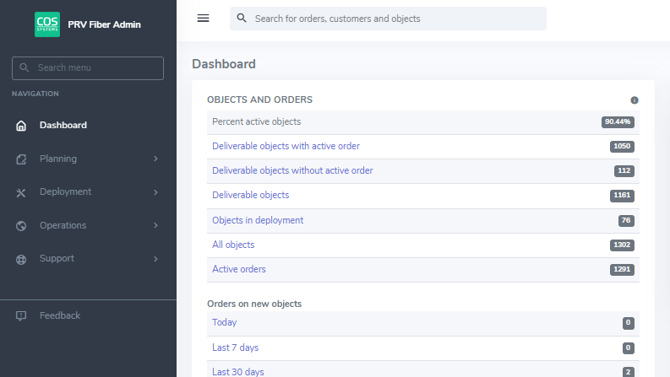This screenshot has width=670, height=377.
Task: Click the 0 badge in the Today row
Action: [x=628, y=323]
